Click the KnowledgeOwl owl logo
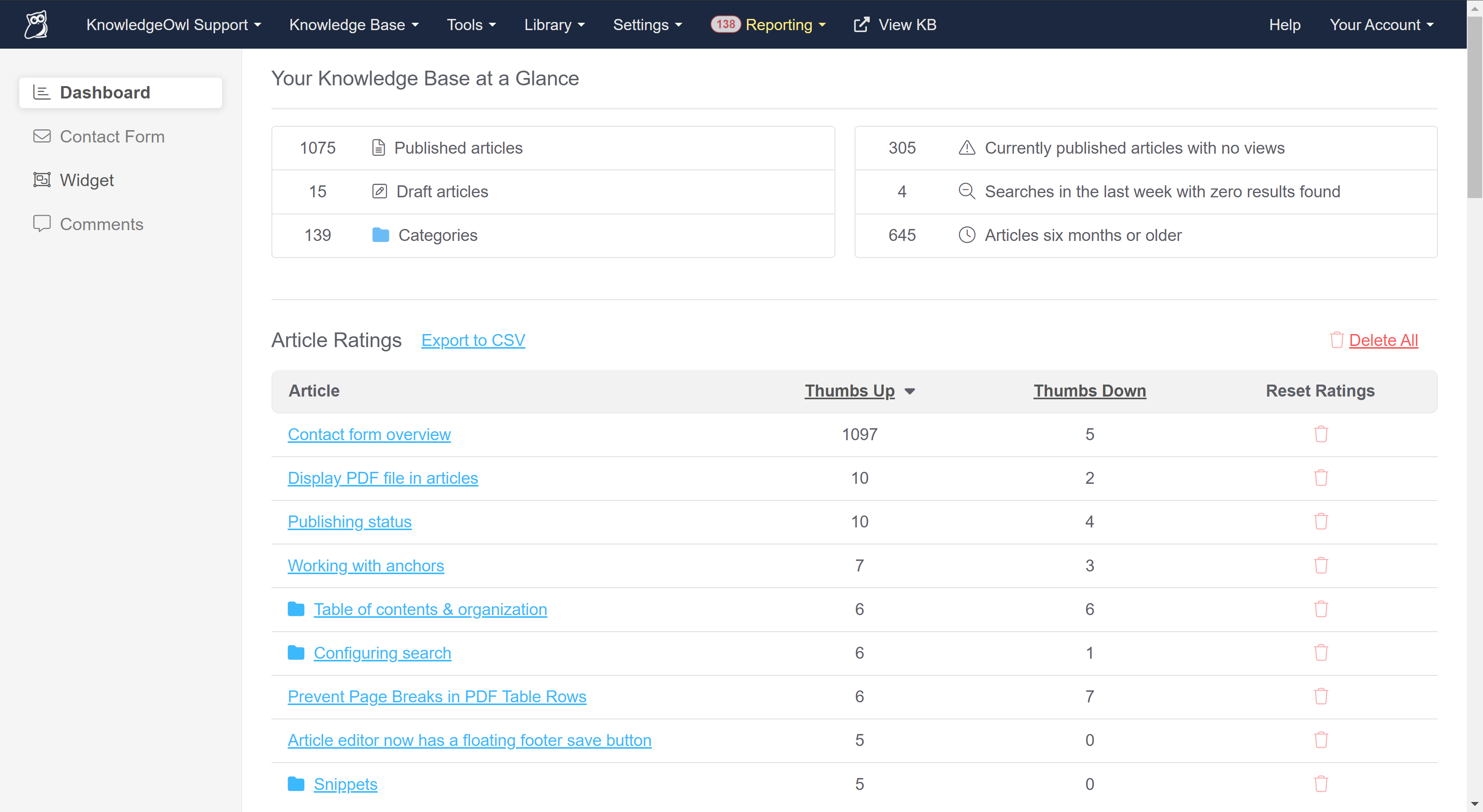The width and height of the screenshot is (1483, 812). click(x=36, y=24)
